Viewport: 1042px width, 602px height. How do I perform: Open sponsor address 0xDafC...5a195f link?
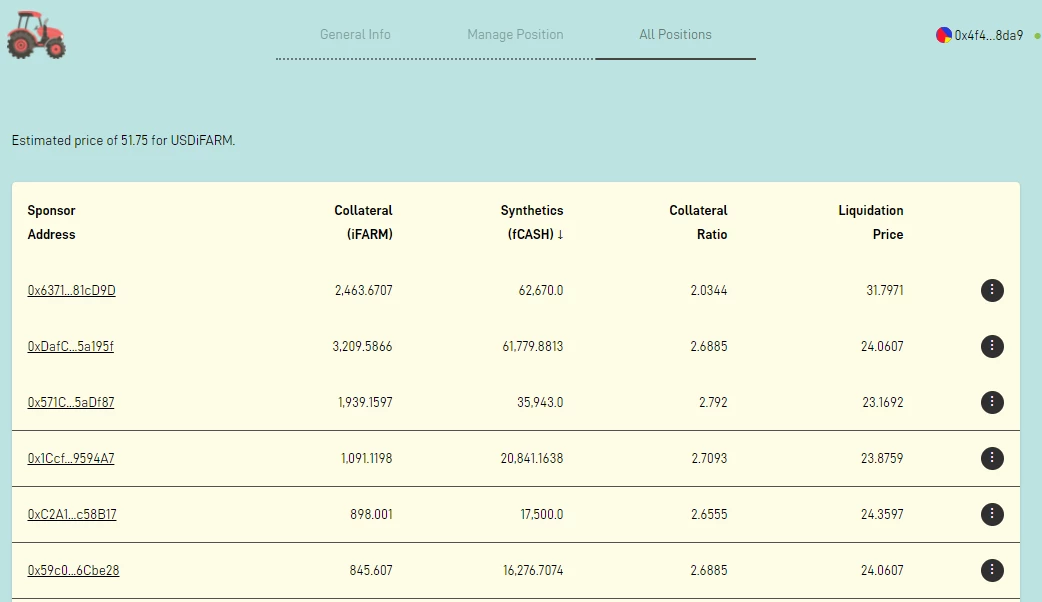click(x=70, y=346)
